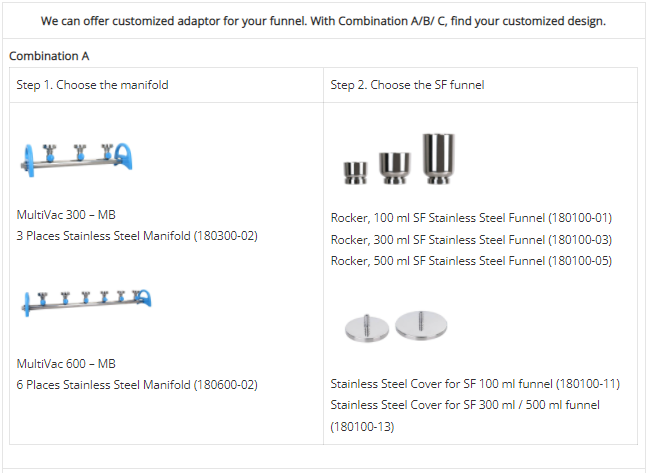Click the MultiVac 600 six-place manifold image
648x473 pixels.
pos(86,303)
